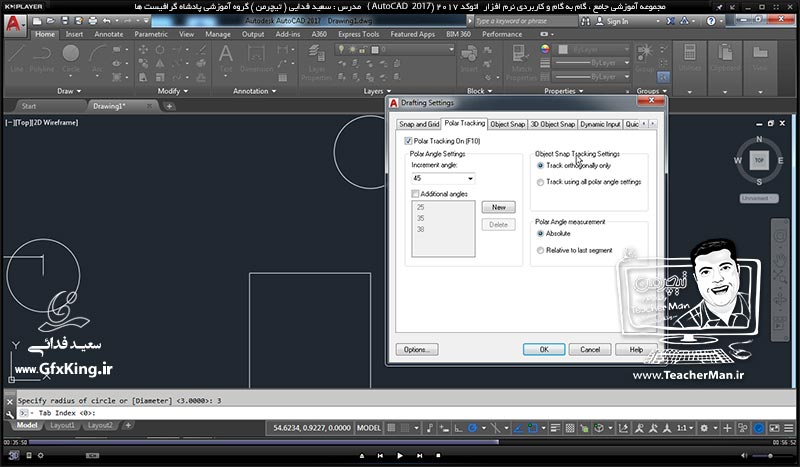Click the Save icon in quick access toolbar
Viewport: 800px width, 467px height.
pyautogui.click(x=65, y=21)
